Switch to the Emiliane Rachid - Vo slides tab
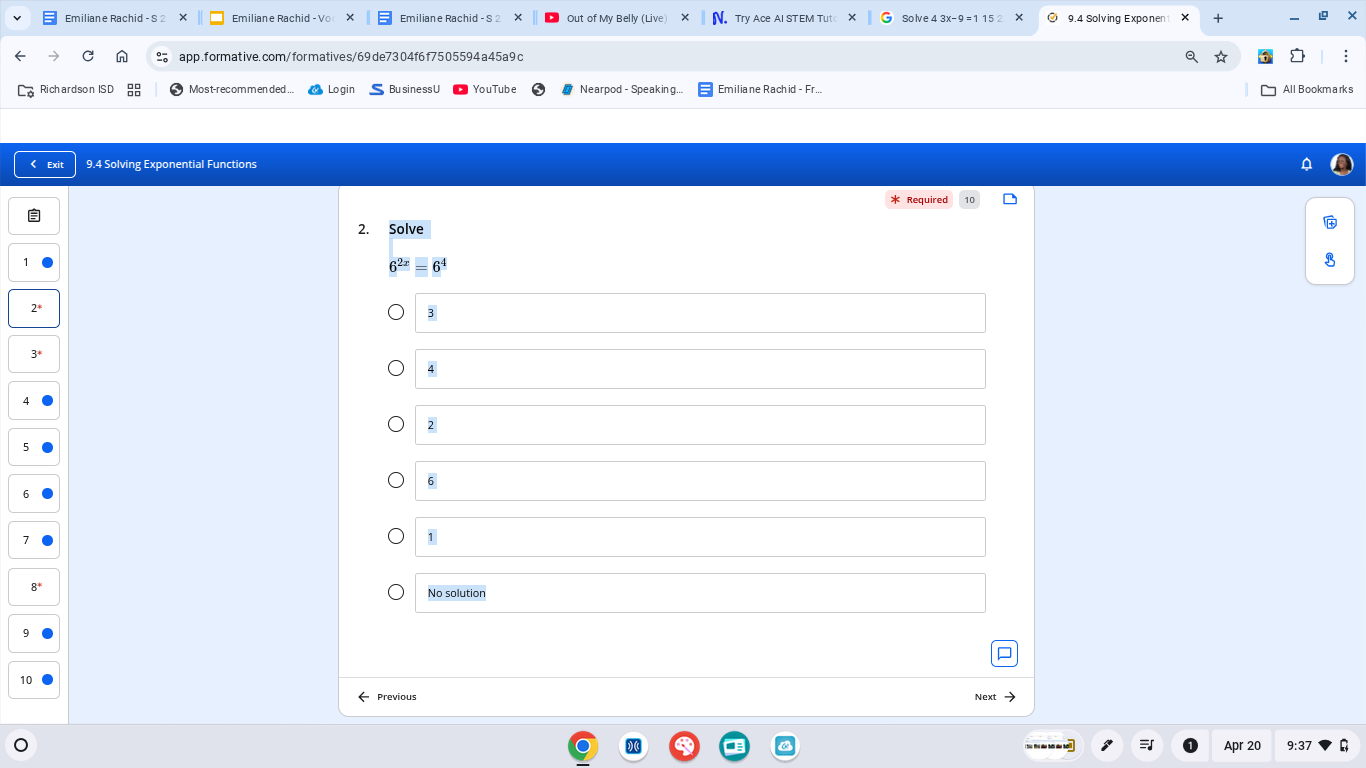 tap(281, 18)
